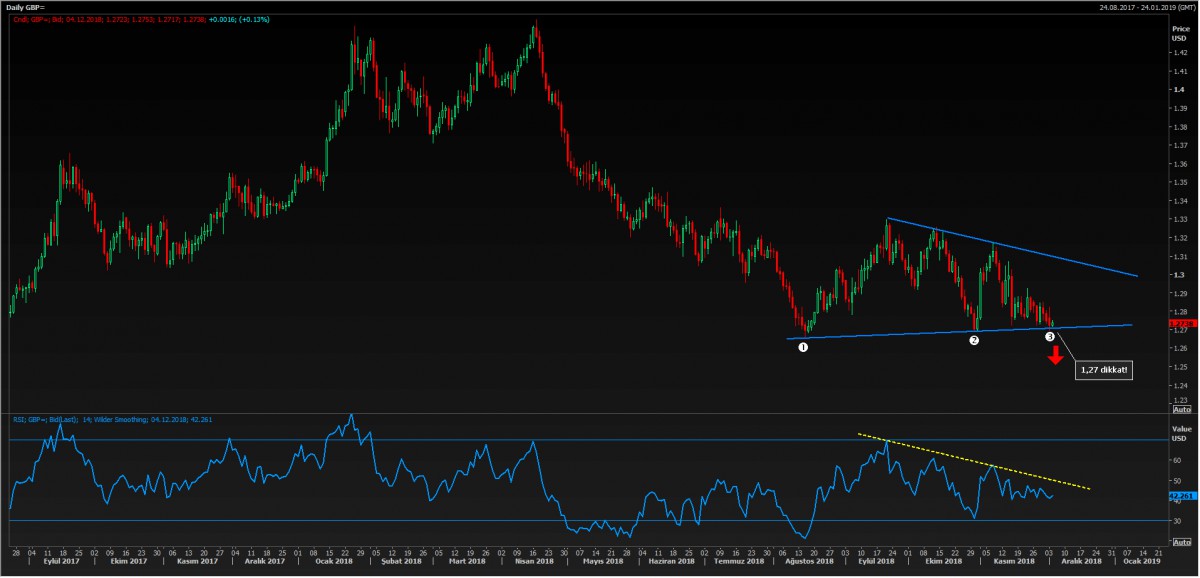
Task: Select the '1,27 dikkat!' callout box
Action: pos(1103,370)
